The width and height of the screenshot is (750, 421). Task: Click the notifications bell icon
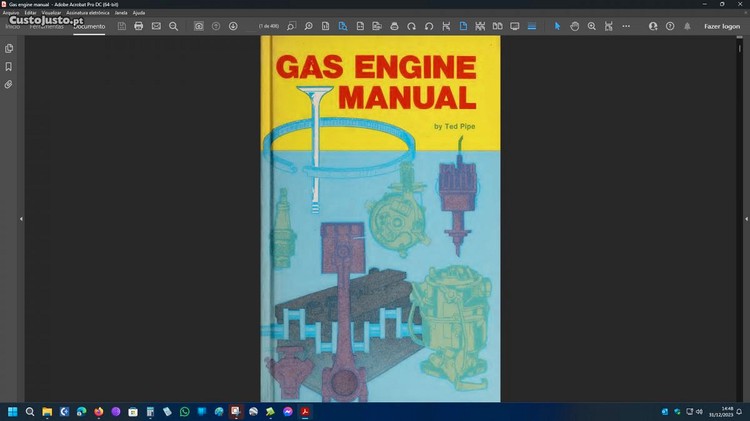click(x=687, y=26)
